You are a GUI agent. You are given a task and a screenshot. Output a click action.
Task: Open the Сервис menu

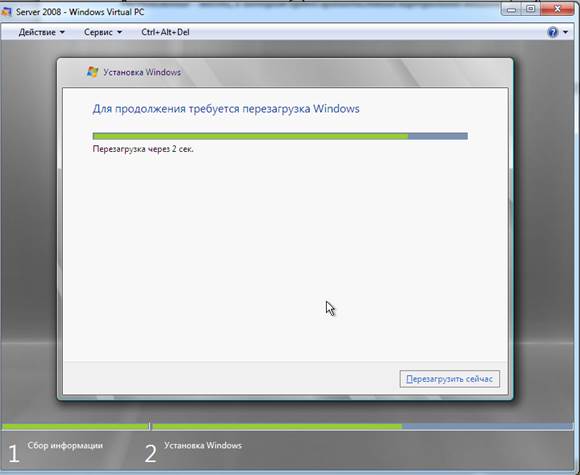(x=102, y=32)
